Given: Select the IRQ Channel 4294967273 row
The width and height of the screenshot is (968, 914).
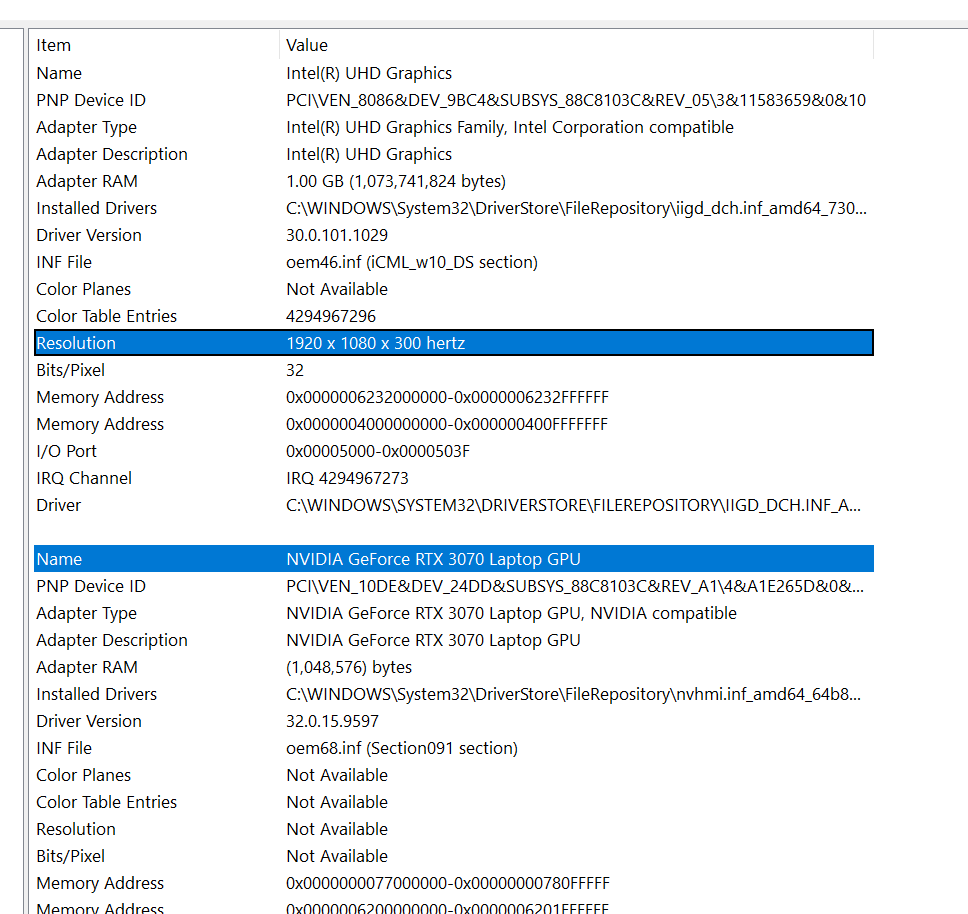Looking at the screenshot, I should click(454, 478).
